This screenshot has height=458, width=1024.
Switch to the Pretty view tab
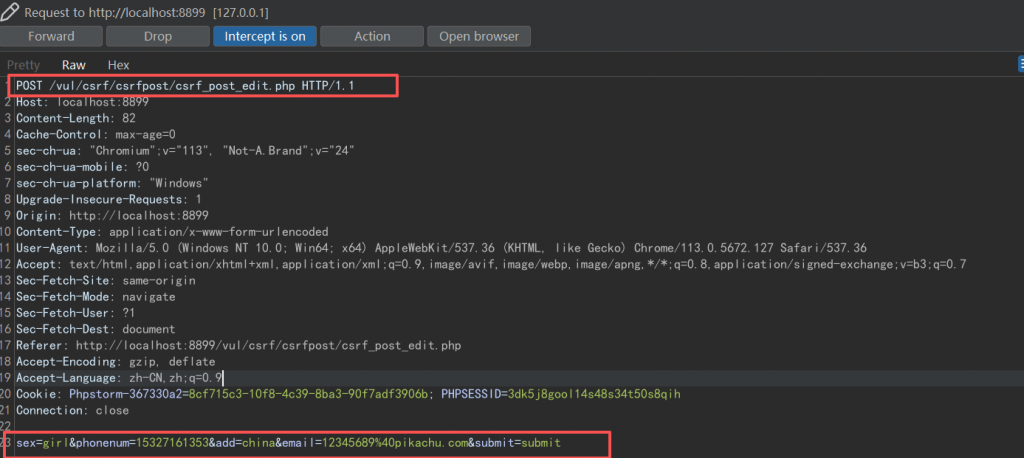pyautogui.click(x=24, y=65)
